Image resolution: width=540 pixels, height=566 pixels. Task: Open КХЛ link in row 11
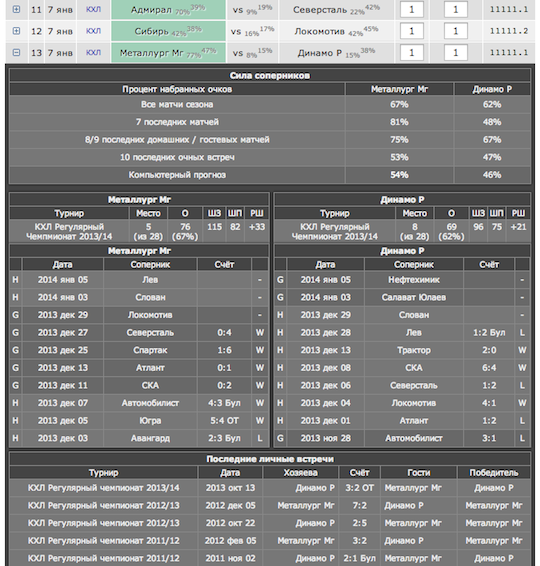tap(93, 9)
